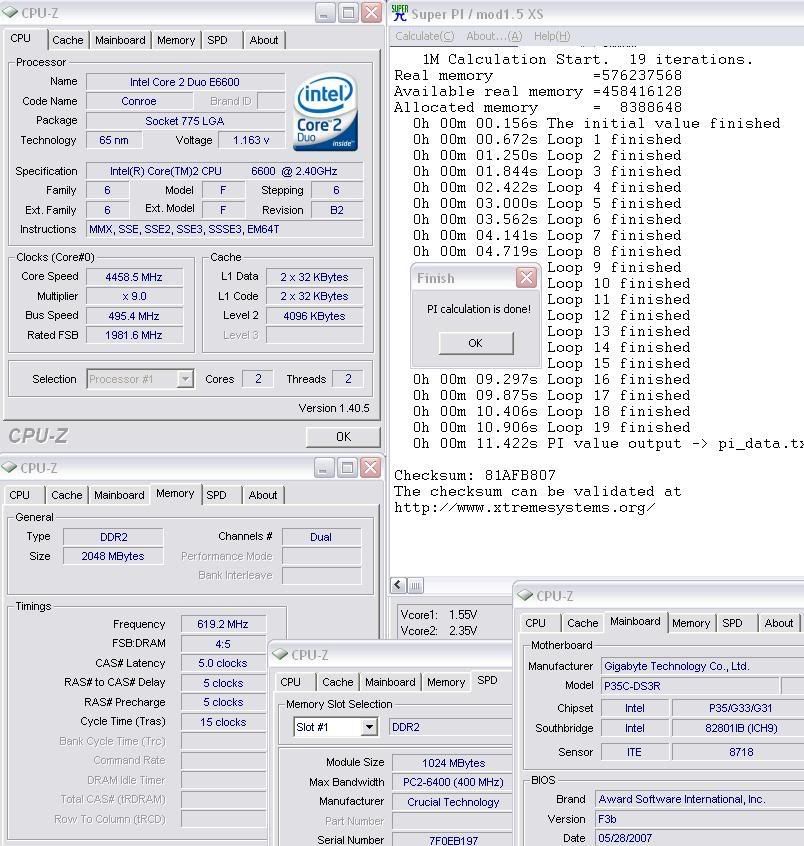
Task: Click the CPU-Z title icon in the SPD window
Action: click(x=280, y=654)
